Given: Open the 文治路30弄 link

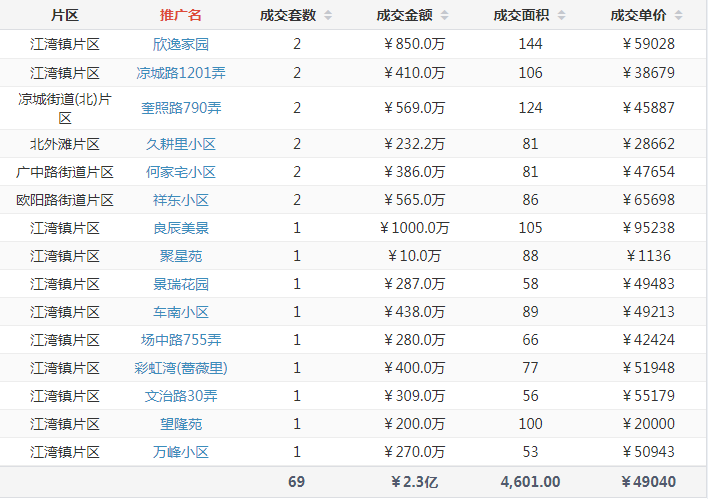Looking at the screenshot, I should pos(181,396).
